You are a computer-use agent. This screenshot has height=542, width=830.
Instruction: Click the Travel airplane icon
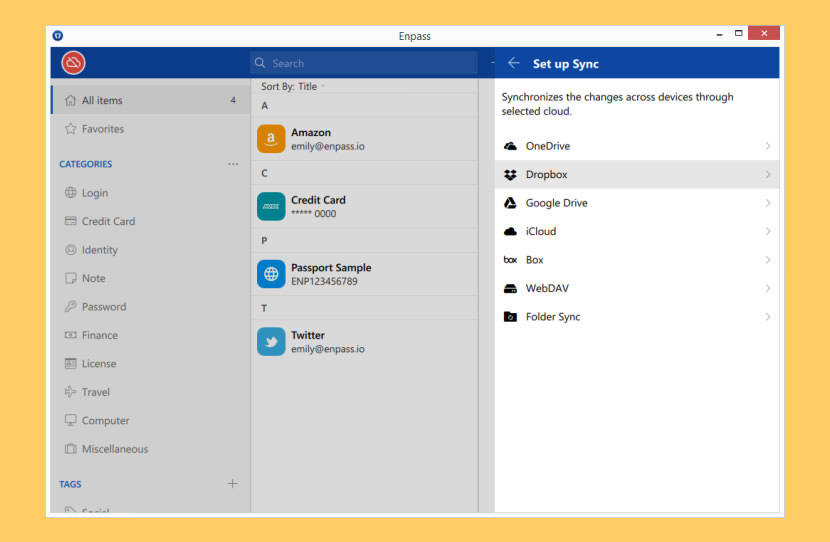[70, 392]
